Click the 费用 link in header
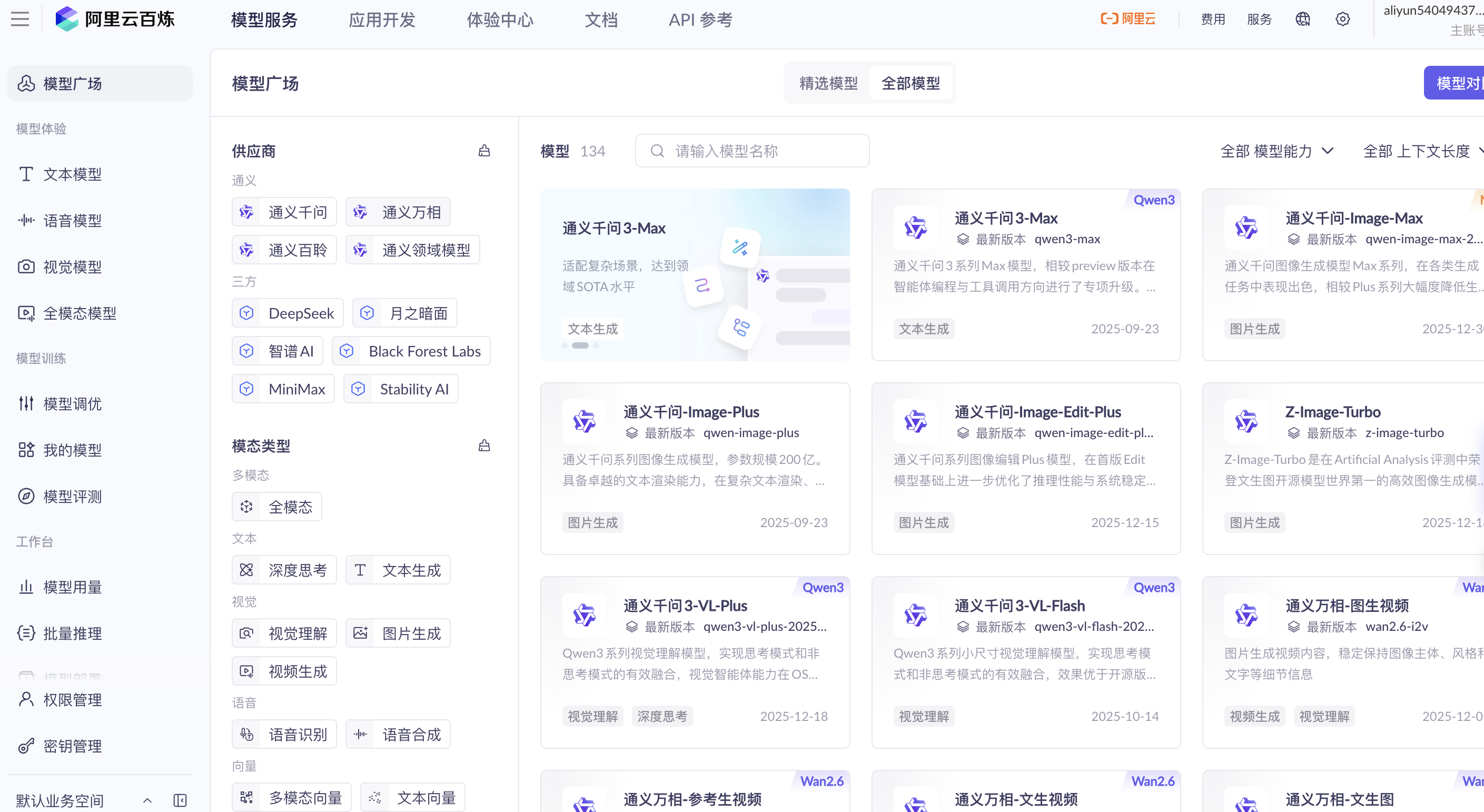1484x812 pixels. click(x=1213, y=19)
